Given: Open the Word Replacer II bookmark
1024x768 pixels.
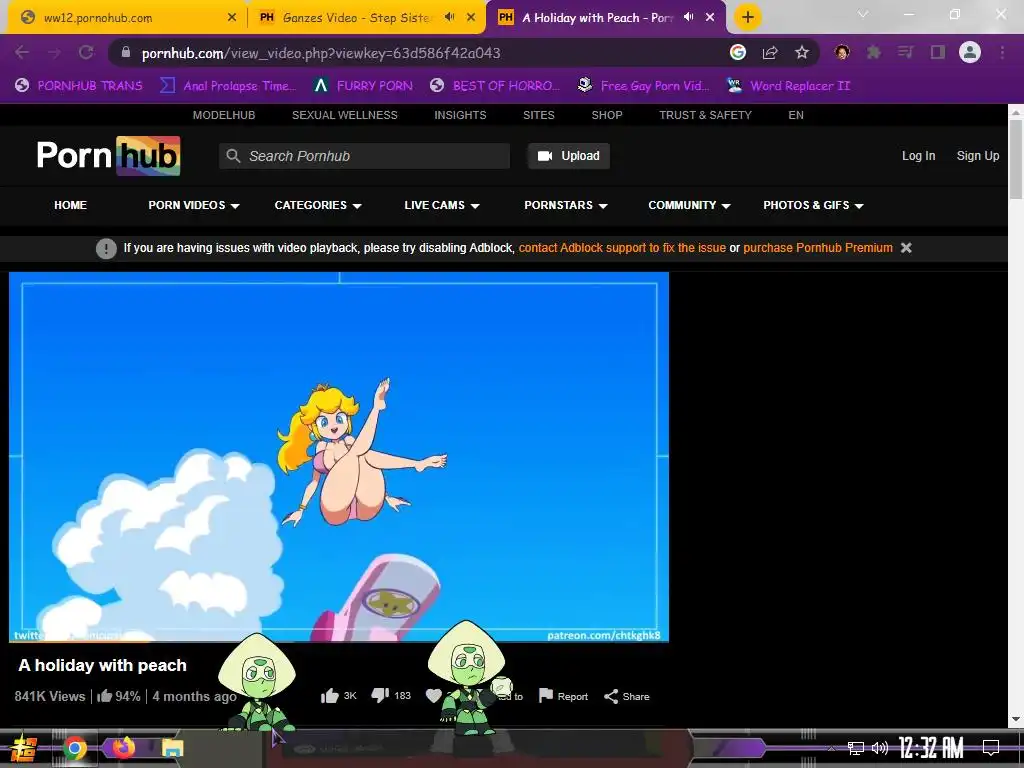Looking at the screenshot, I should pyautogui.click(x=788, y=86).
